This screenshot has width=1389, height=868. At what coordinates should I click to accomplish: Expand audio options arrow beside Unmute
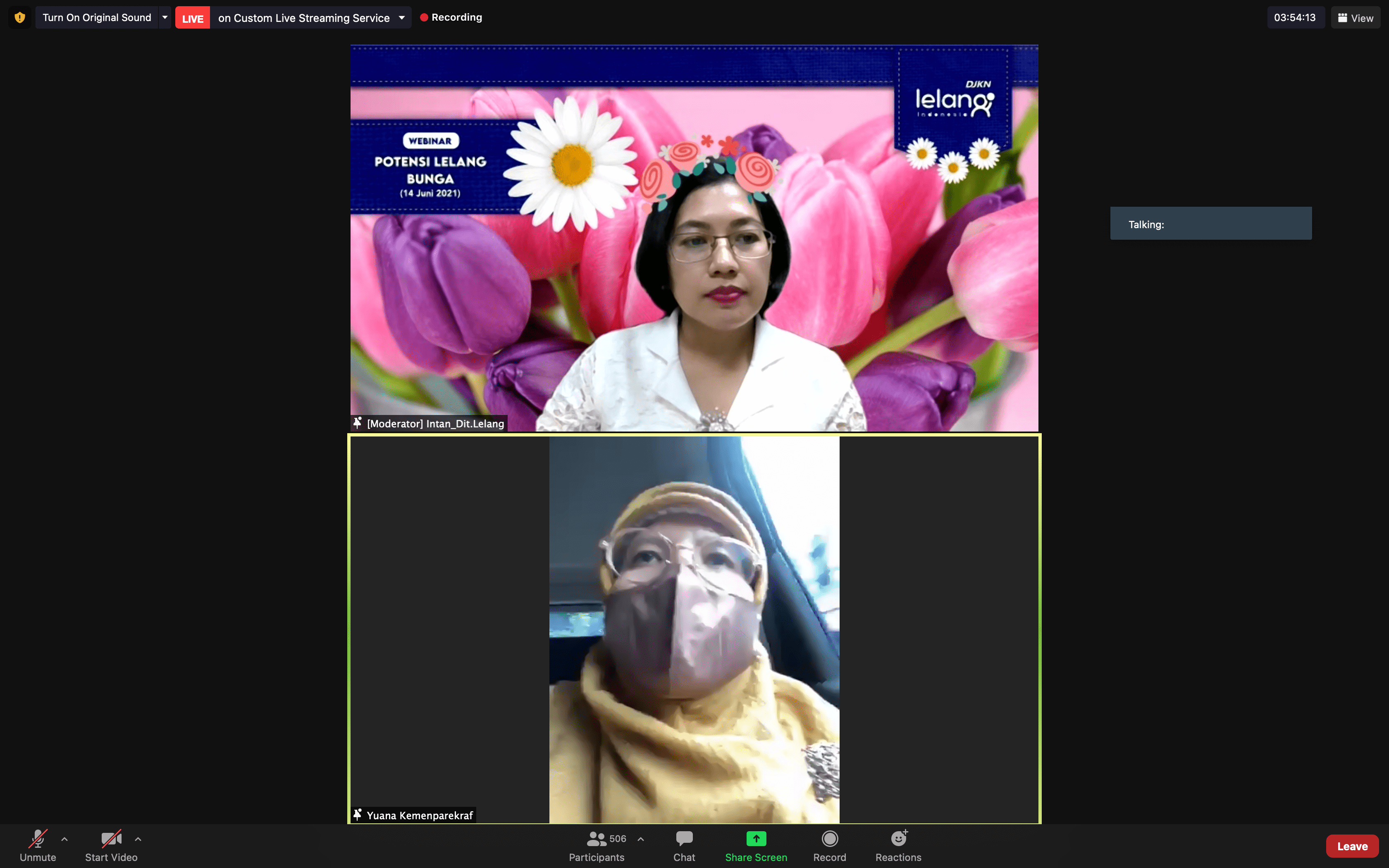tap(64, 839)
